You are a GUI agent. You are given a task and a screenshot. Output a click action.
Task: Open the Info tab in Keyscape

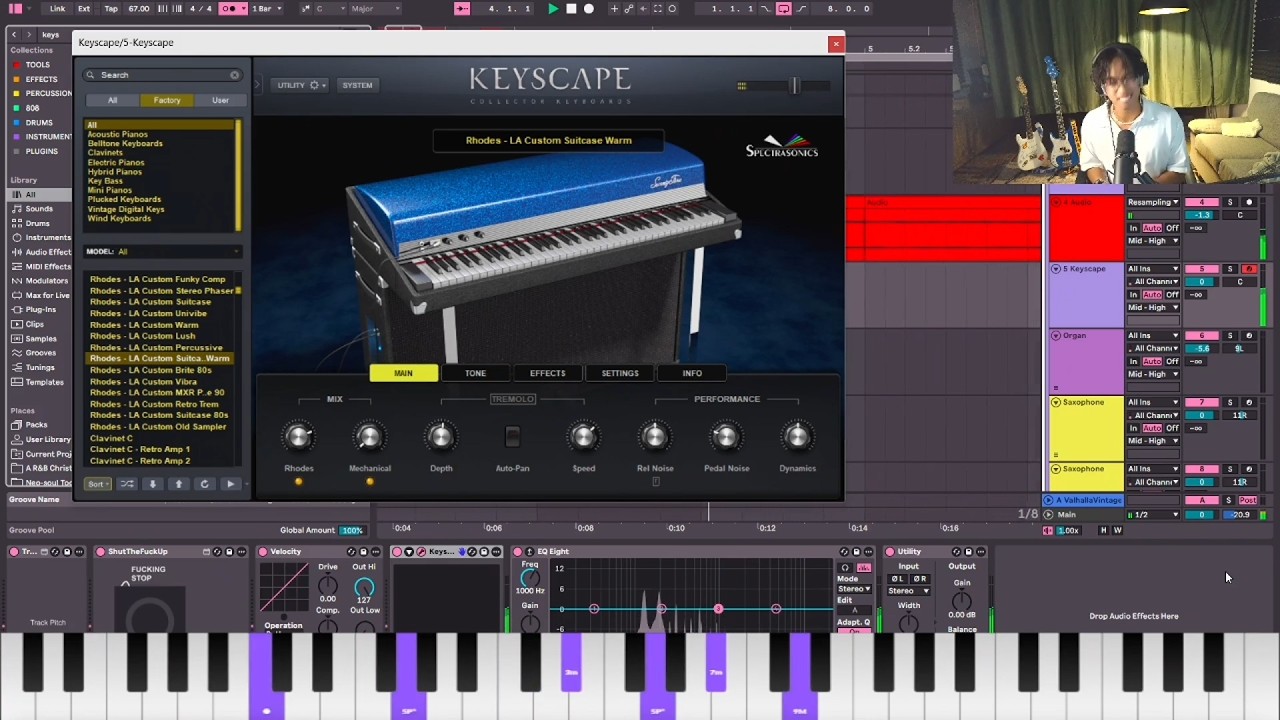point(692,373)
